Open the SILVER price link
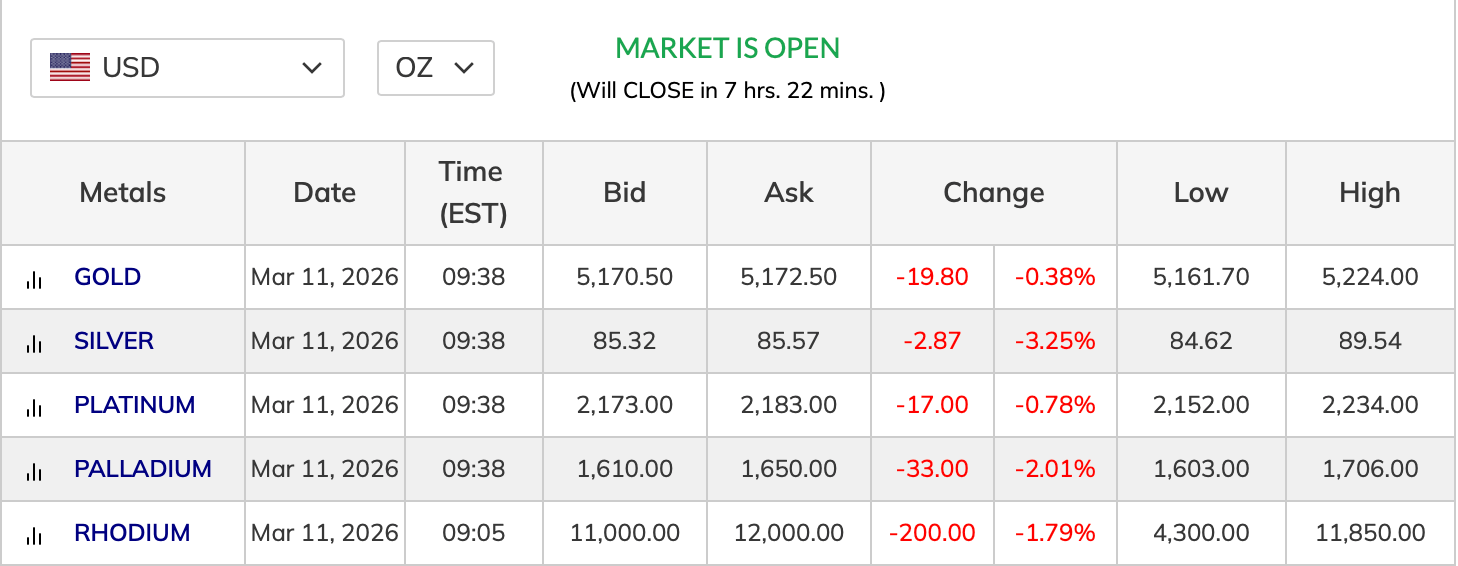1458x566 pixels. click(114, 341)
